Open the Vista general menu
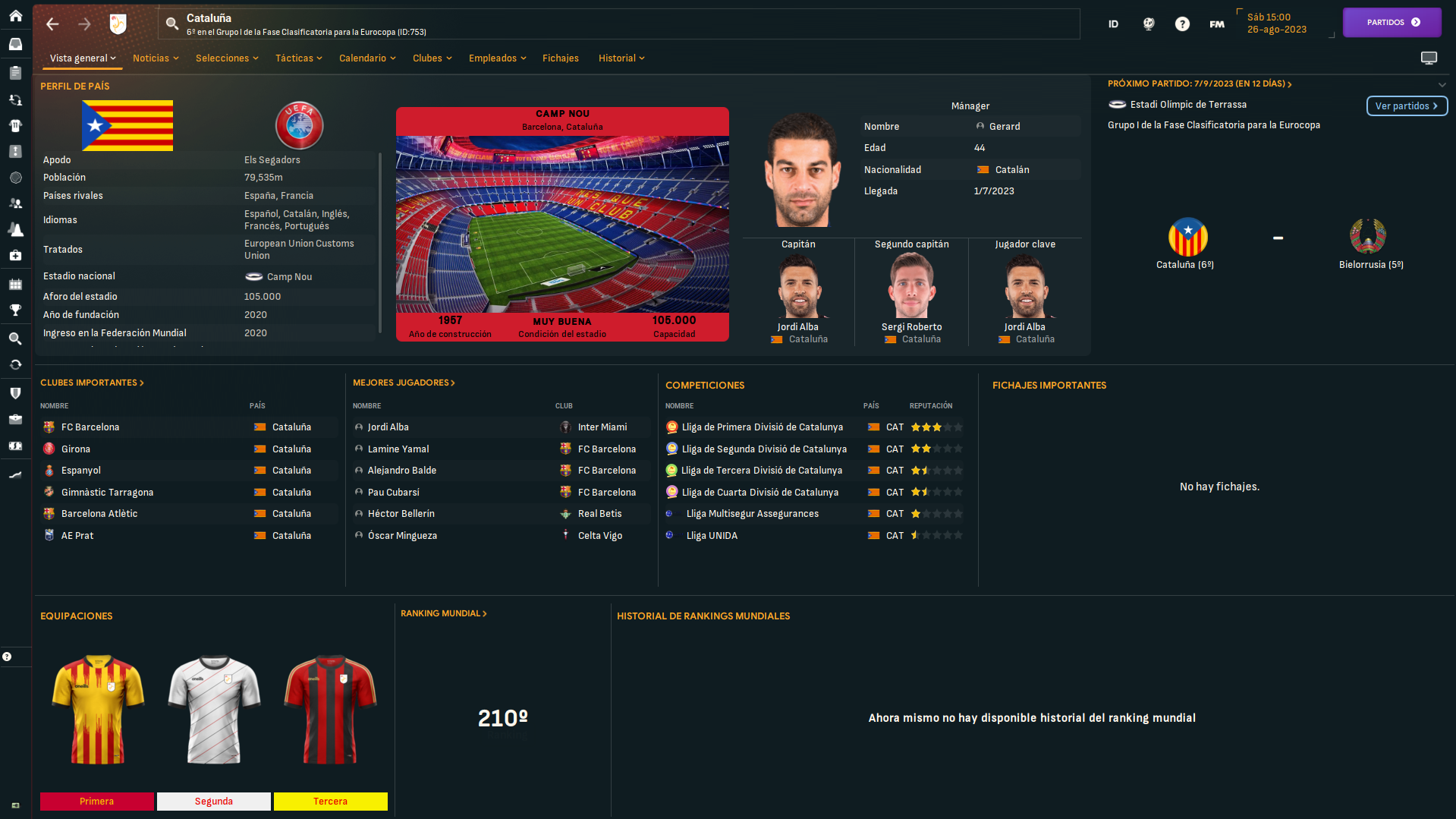 point(83,58)
